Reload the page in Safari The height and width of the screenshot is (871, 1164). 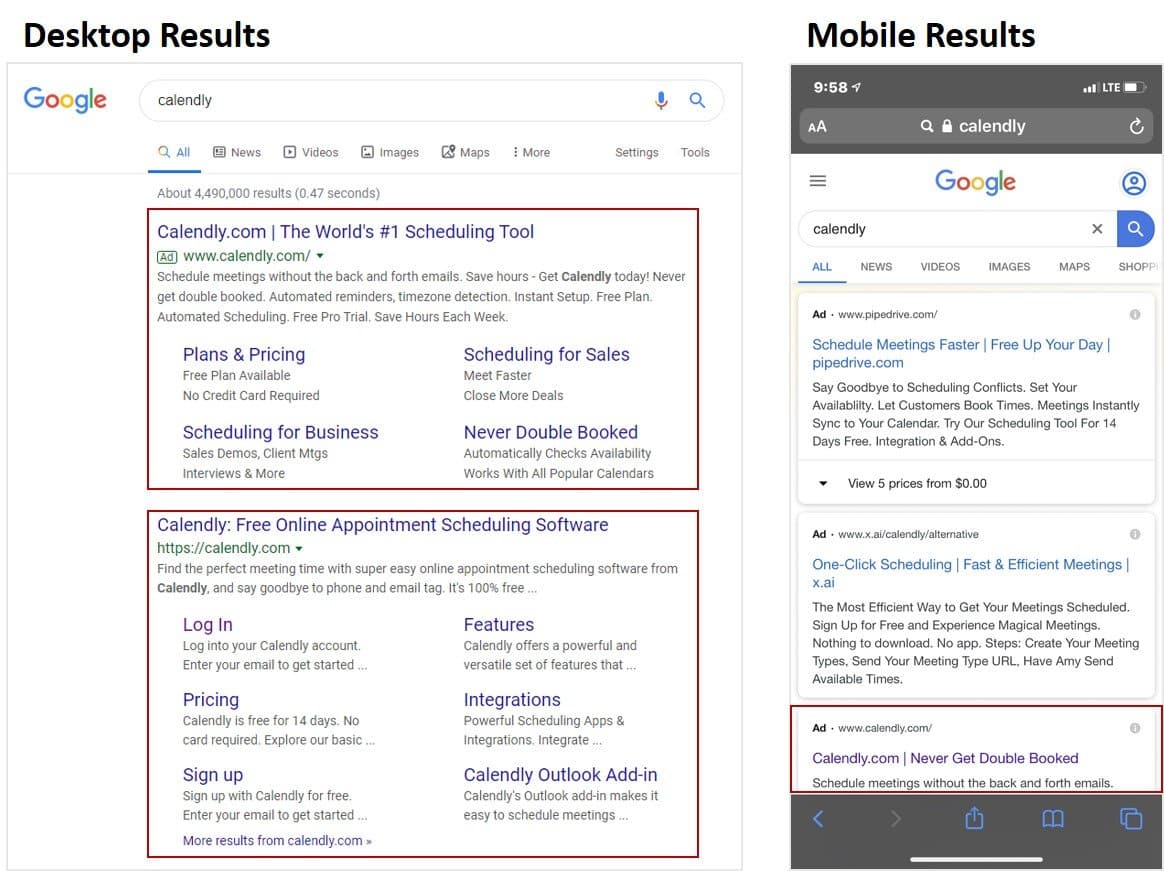[1136, 126]
